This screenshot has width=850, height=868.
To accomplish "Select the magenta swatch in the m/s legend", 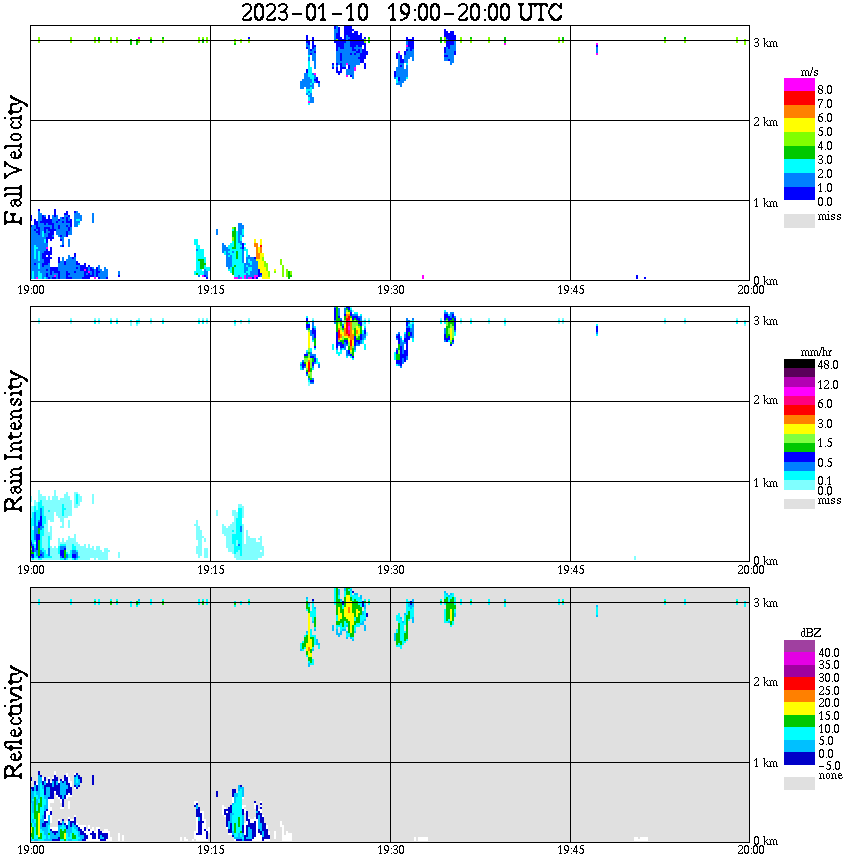I will click(x=799, y=85).
